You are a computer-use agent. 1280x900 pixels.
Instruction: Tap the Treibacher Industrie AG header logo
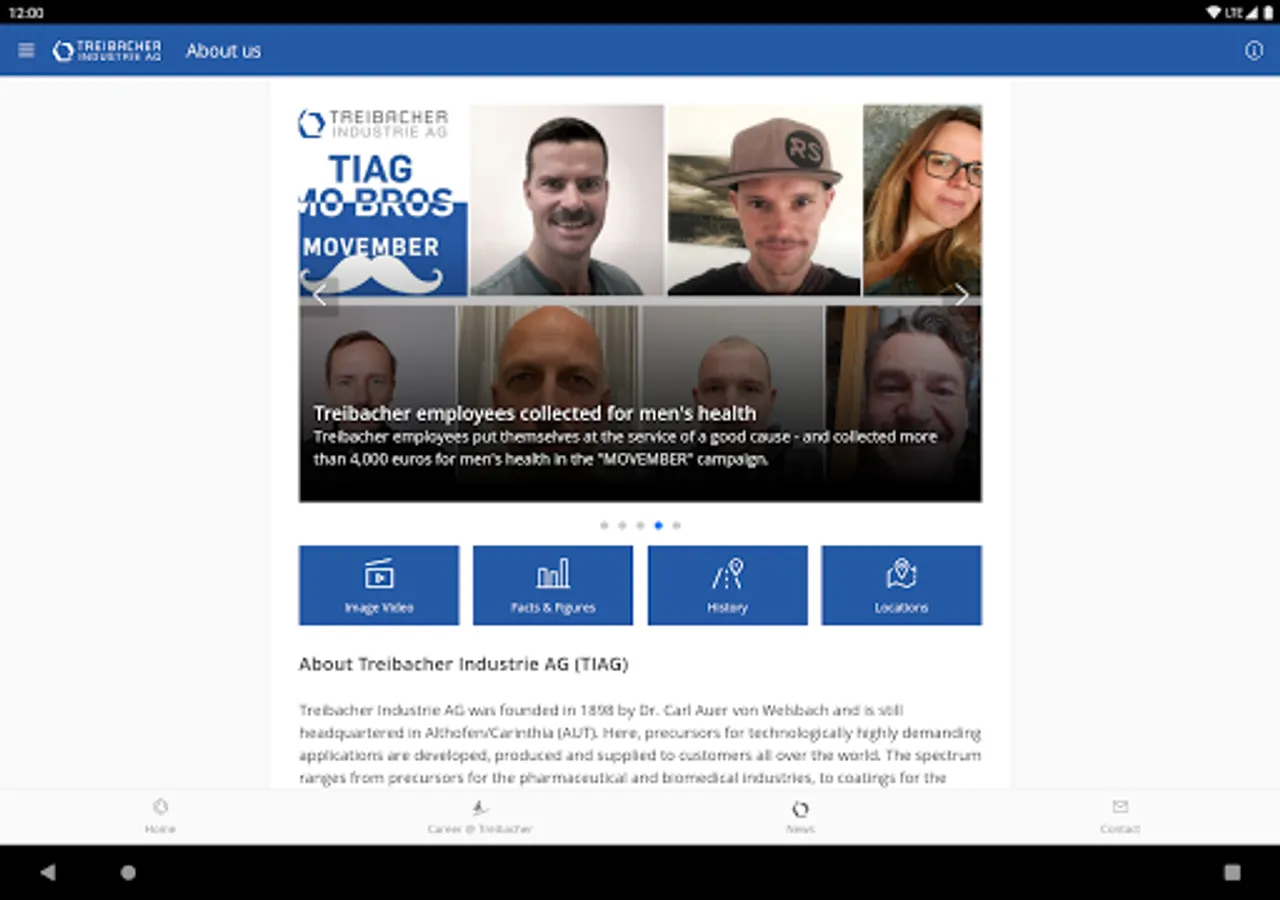[107, 51]
